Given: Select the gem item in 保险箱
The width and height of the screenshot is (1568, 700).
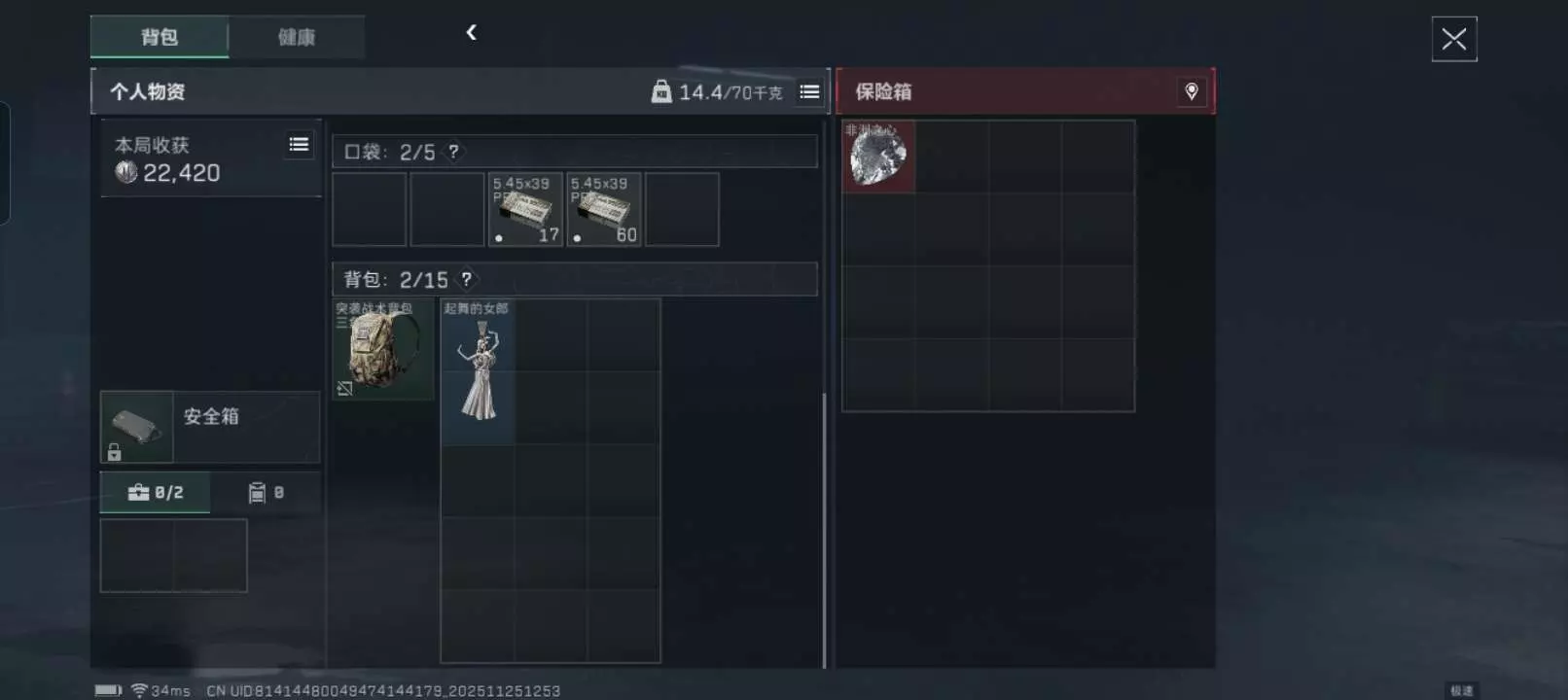Looking at the screenshot, I should coord(878,157).
